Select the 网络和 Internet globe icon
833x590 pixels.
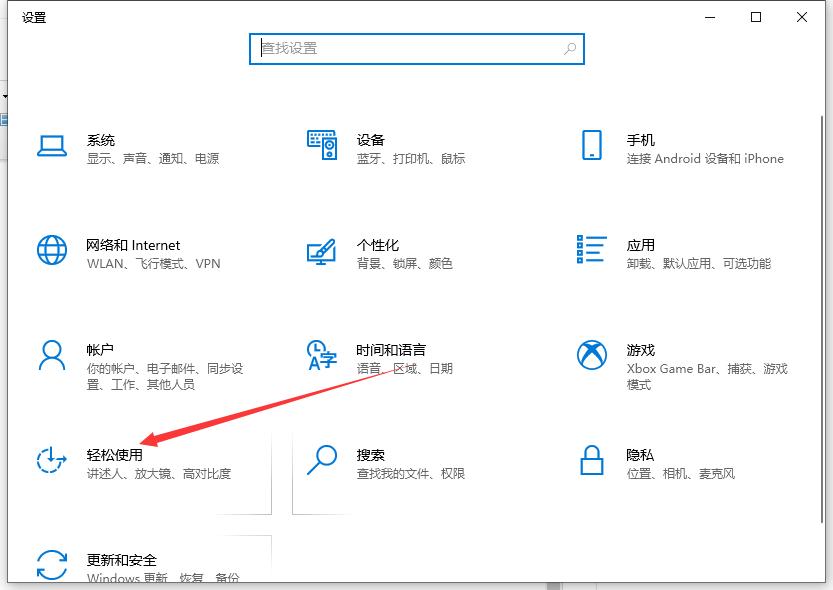point(52,250)
